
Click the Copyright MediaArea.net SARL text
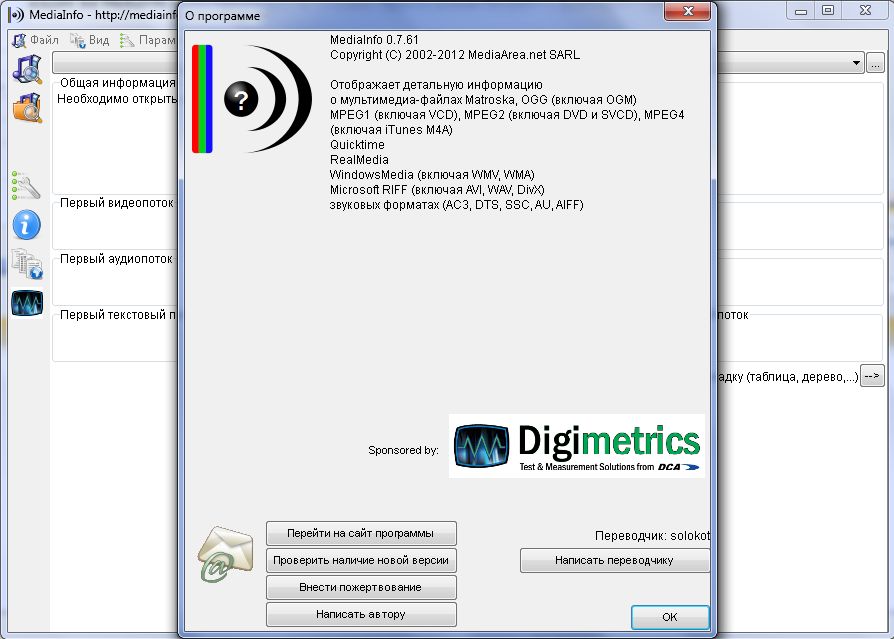pyautogui.click(x=455, y=55)
